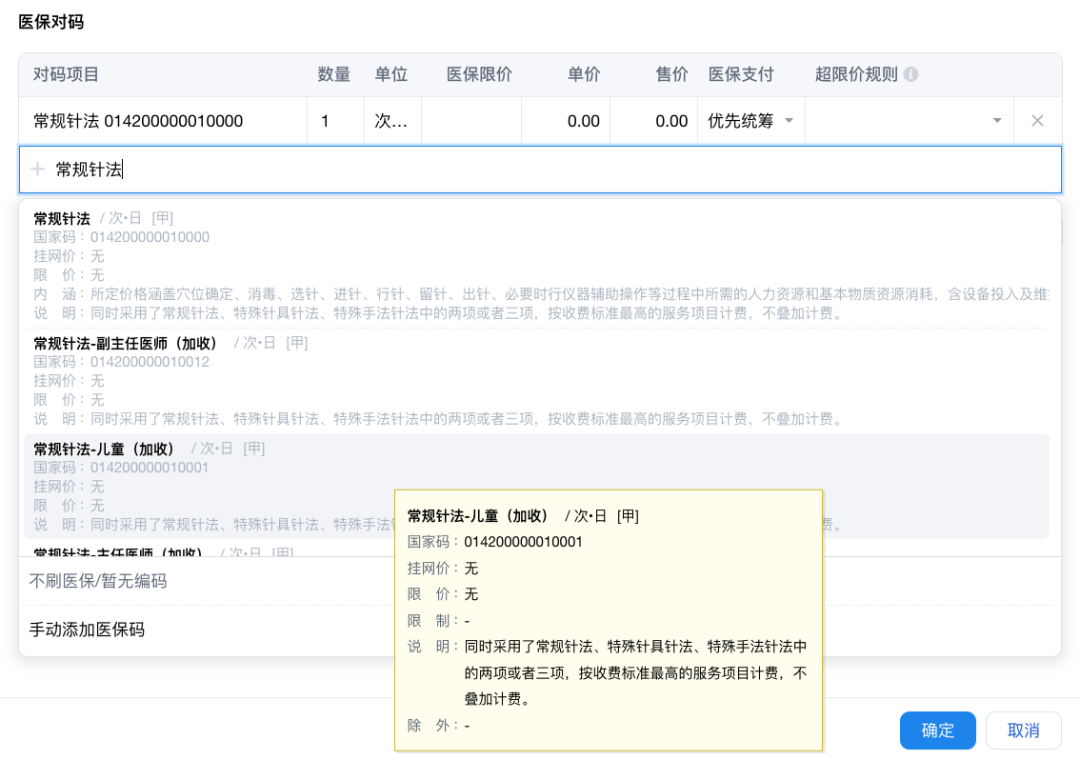Image resolution: width=1080 pixels, height=760 pixels.
Task: Select 常规针法 result with code 014200000010000
Action: click(62, 219)
